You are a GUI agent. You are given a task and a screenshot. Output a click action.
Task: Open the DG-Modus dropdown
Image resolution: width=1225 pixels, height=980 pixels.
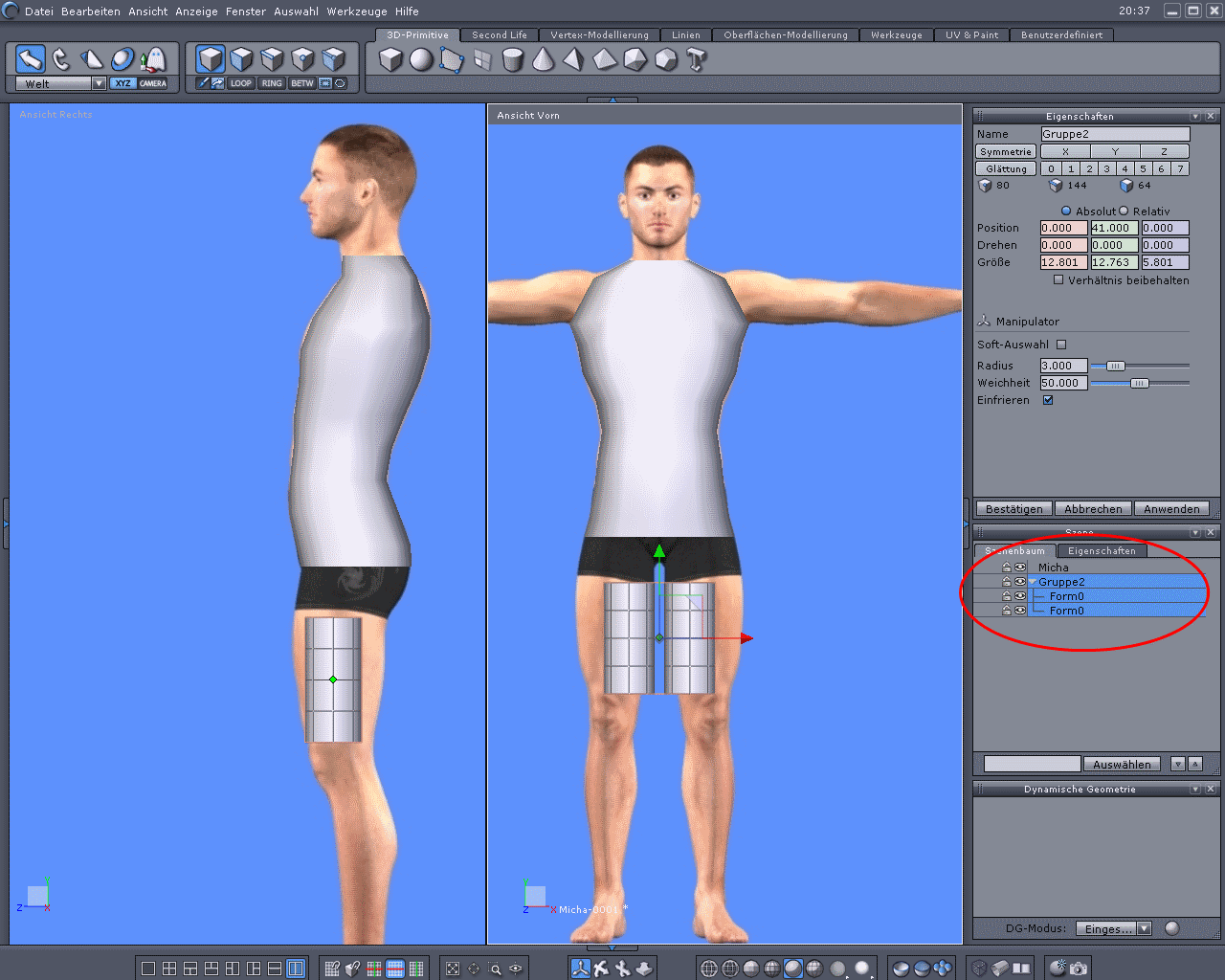tap(1144, 928)
